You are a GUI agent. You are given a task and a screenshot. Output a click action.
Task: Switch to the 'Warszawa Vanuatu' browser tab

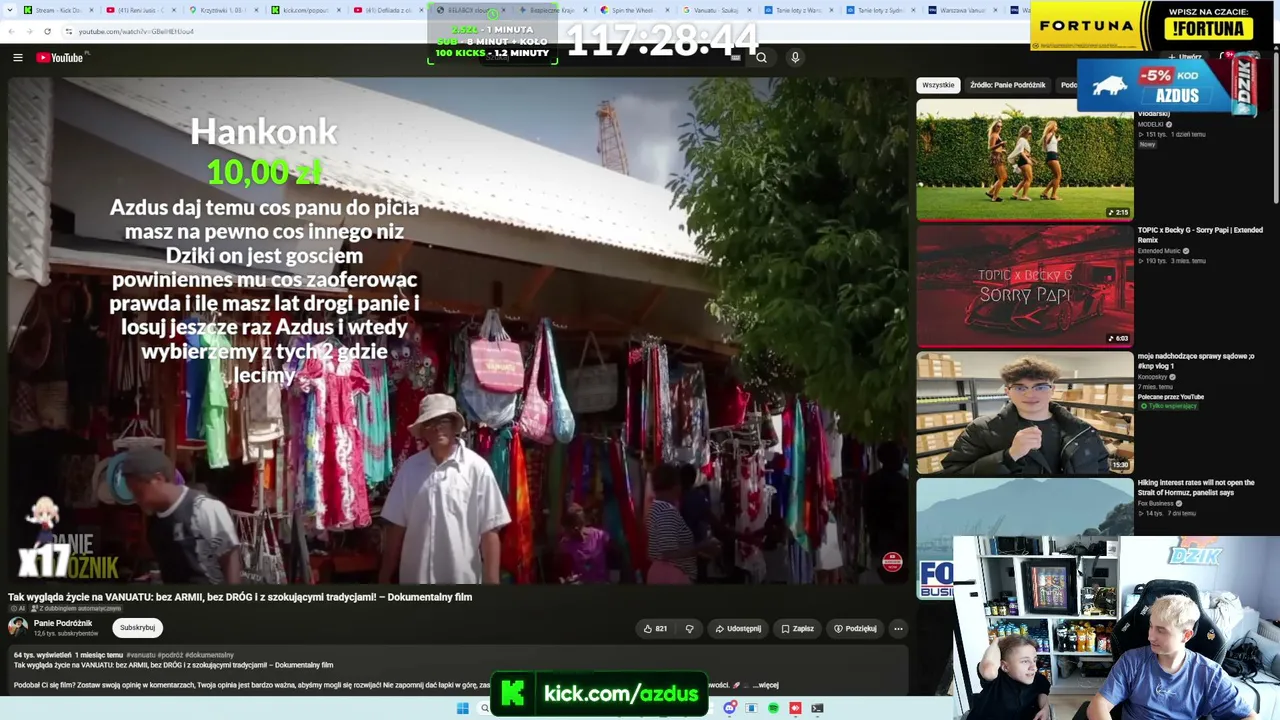962,10
